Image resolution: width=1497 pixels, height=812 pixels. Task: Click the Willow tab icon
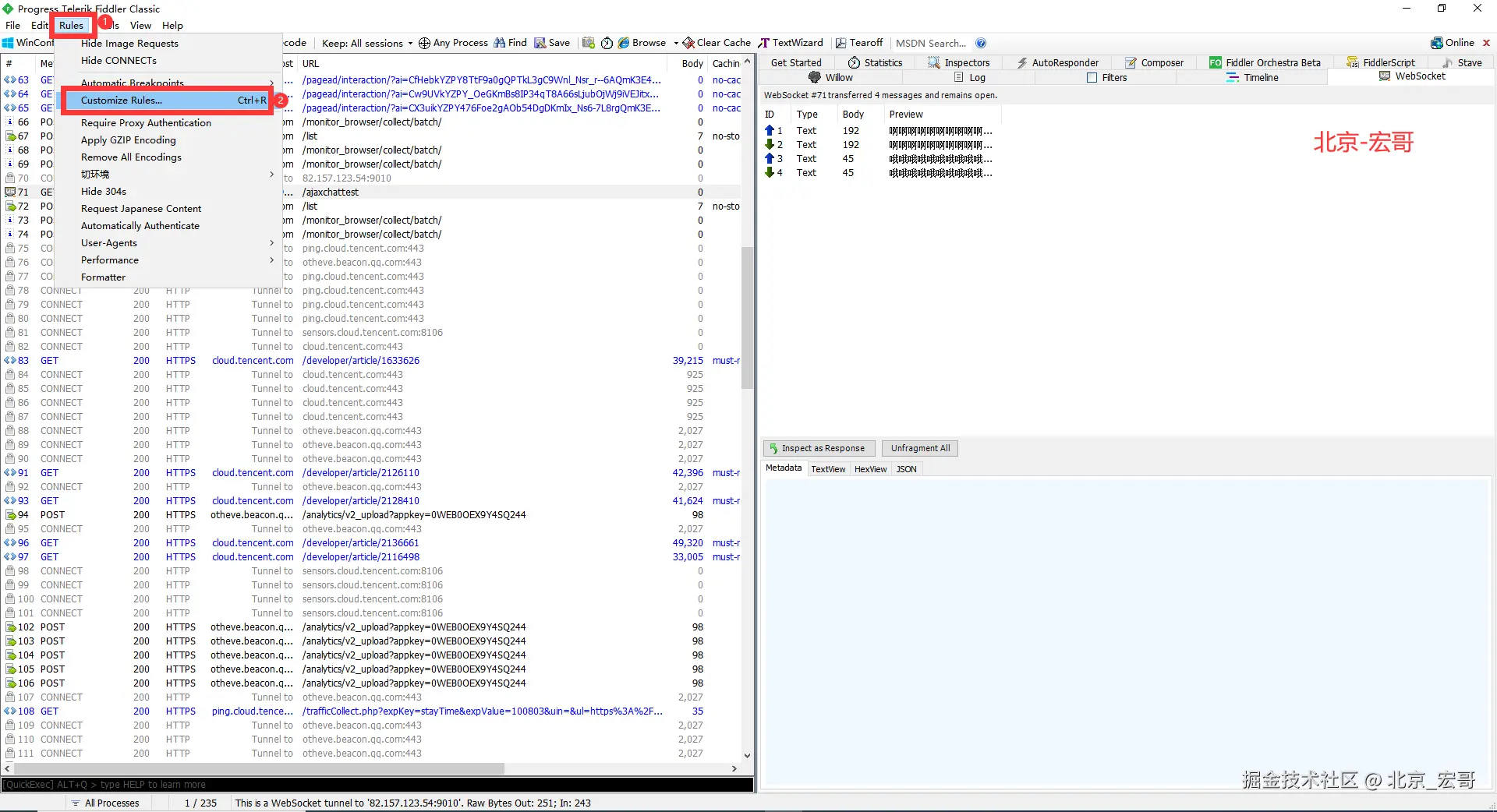(x=815, y=77)
